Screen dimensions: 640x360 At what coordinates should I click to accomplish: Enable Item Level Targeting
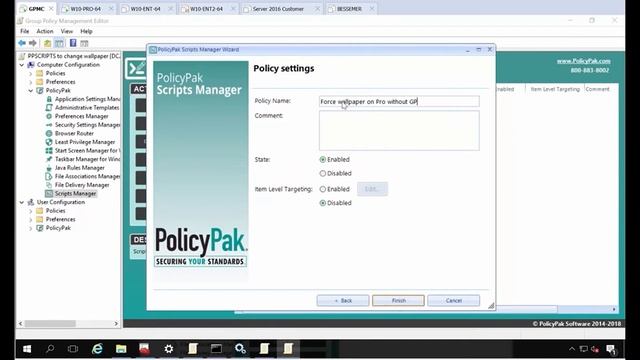tap(323, 189)
